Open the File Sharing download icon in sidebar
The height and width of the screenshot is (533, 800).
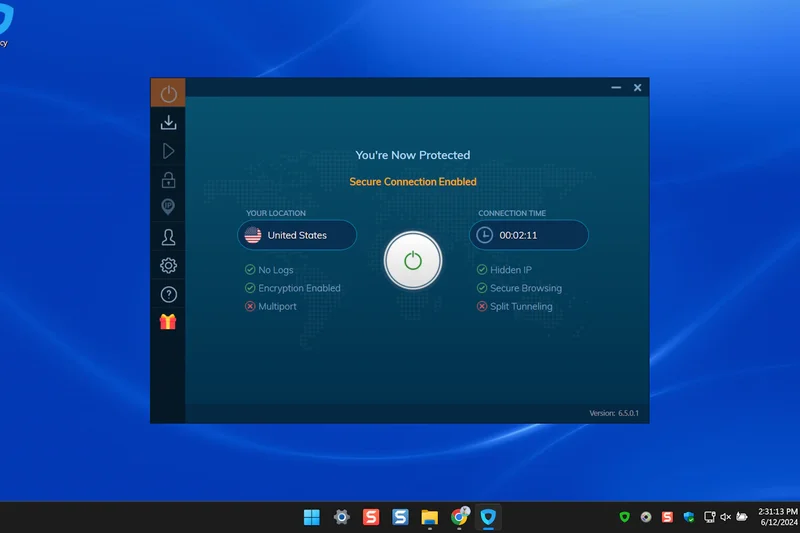tap(168, 122)
